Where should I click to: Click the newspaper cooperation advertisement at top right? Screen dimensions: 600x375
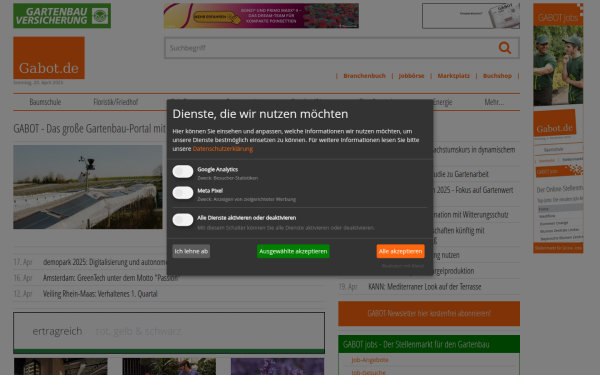471,16
